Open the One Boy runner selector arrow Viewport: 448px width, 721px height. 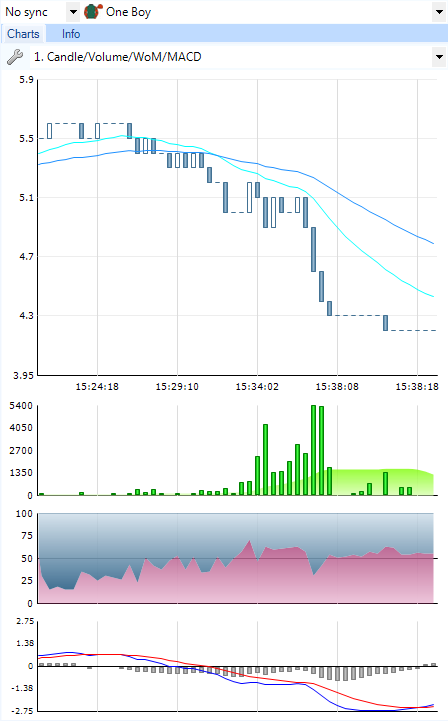(x=439, y=12)
